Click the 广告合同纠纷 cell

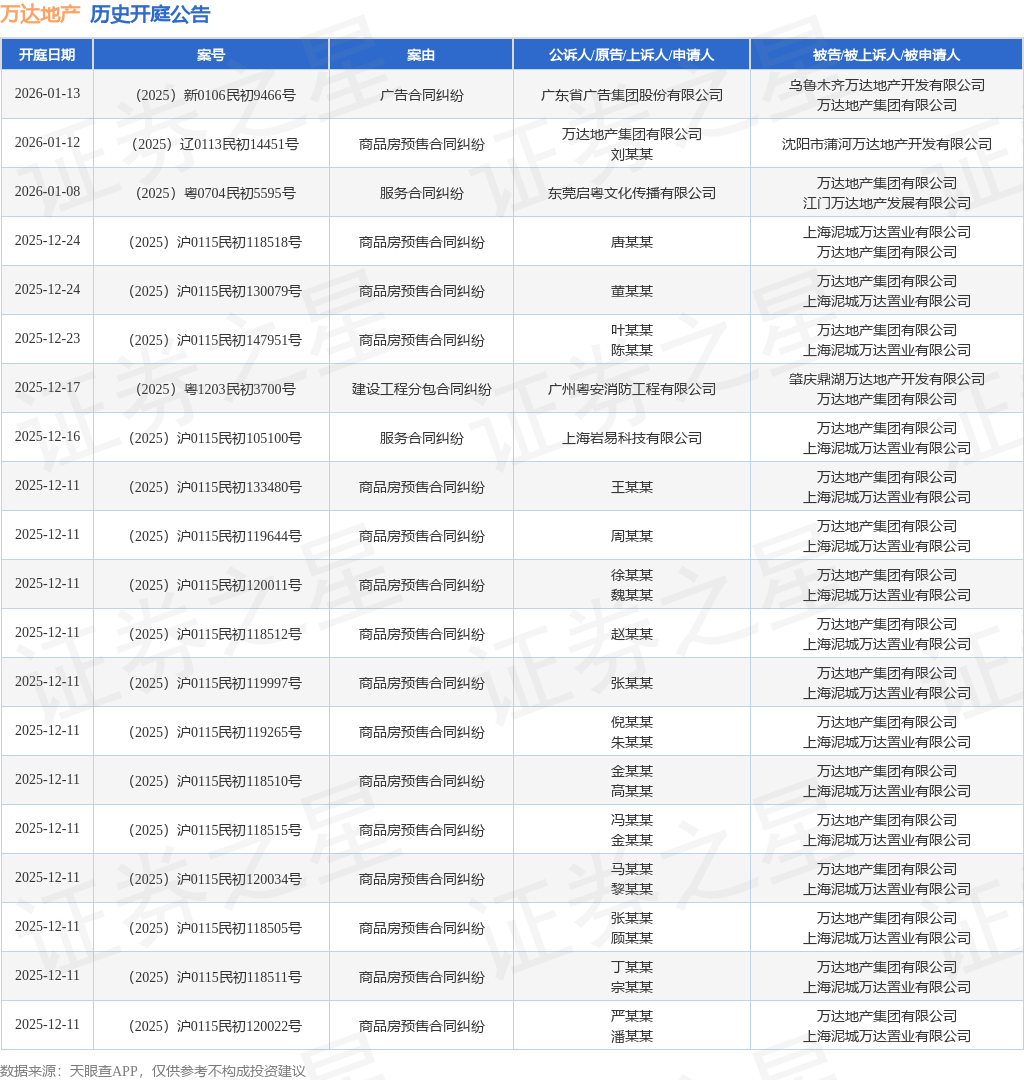(421, 95)
